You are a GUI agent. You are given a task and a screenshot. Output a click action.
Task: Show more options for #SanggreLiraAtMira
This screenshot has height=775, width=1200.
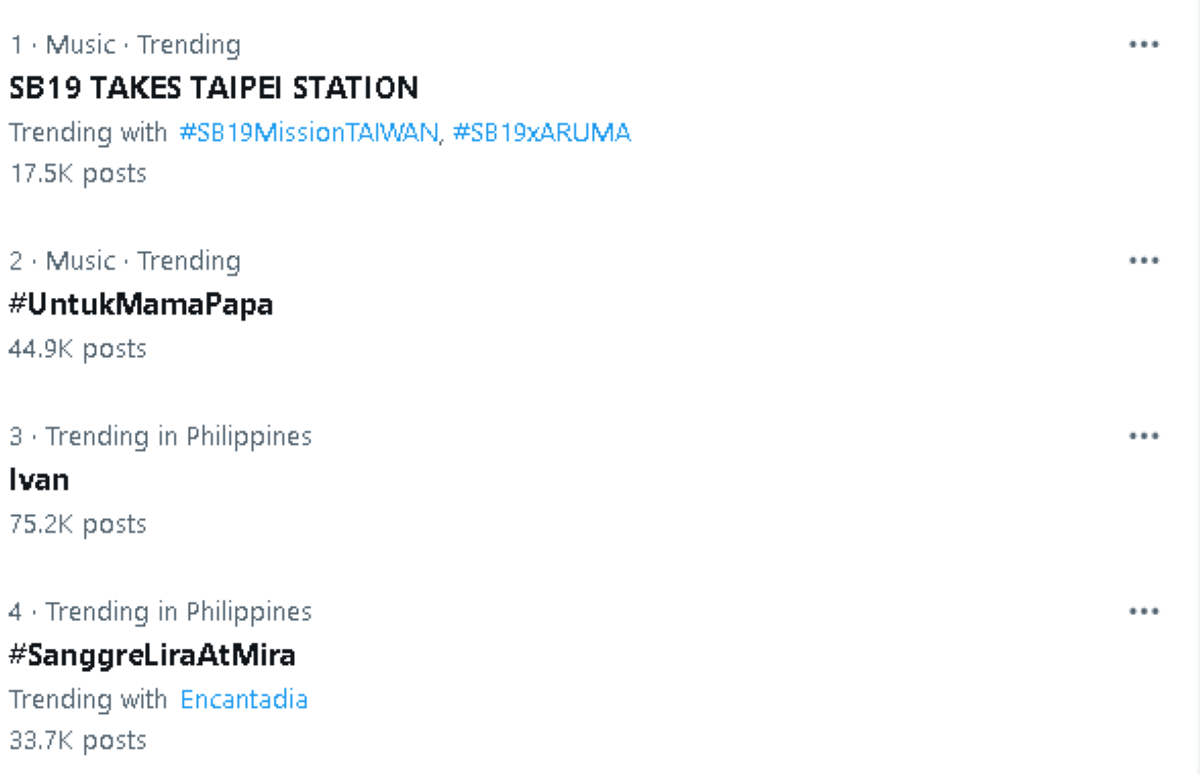coord(1143,612)
